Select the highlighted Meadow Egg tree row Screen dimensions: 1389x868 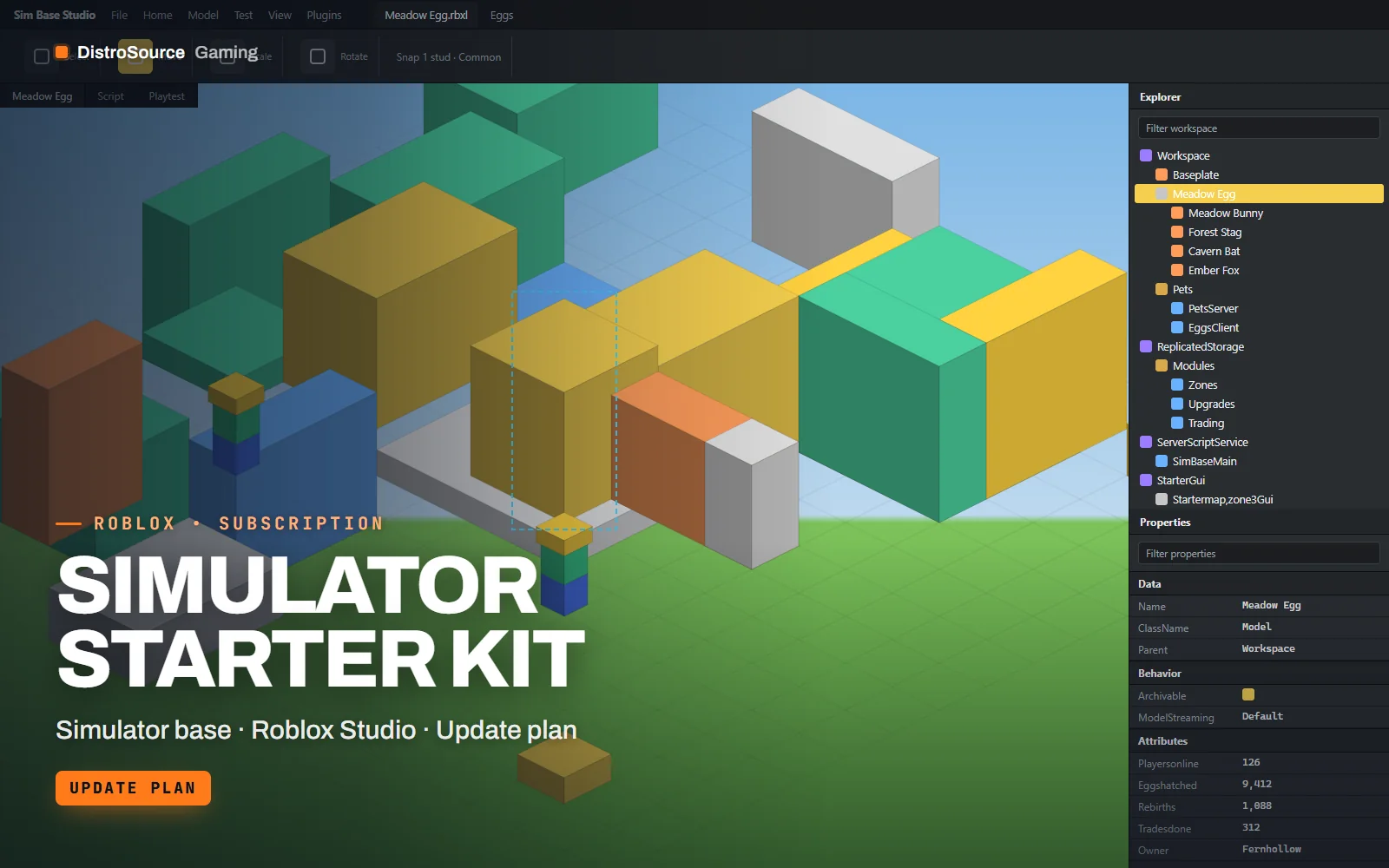pyautogui.click(x=1259, y=194)
